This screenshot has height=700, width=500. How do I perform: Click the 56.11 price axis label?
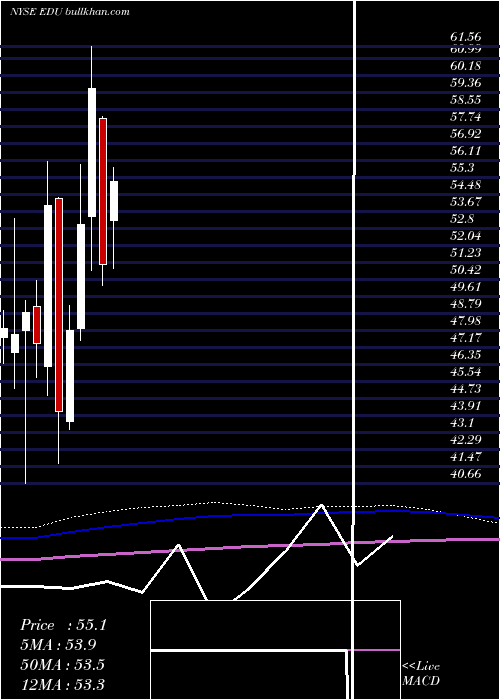(465, 151)
